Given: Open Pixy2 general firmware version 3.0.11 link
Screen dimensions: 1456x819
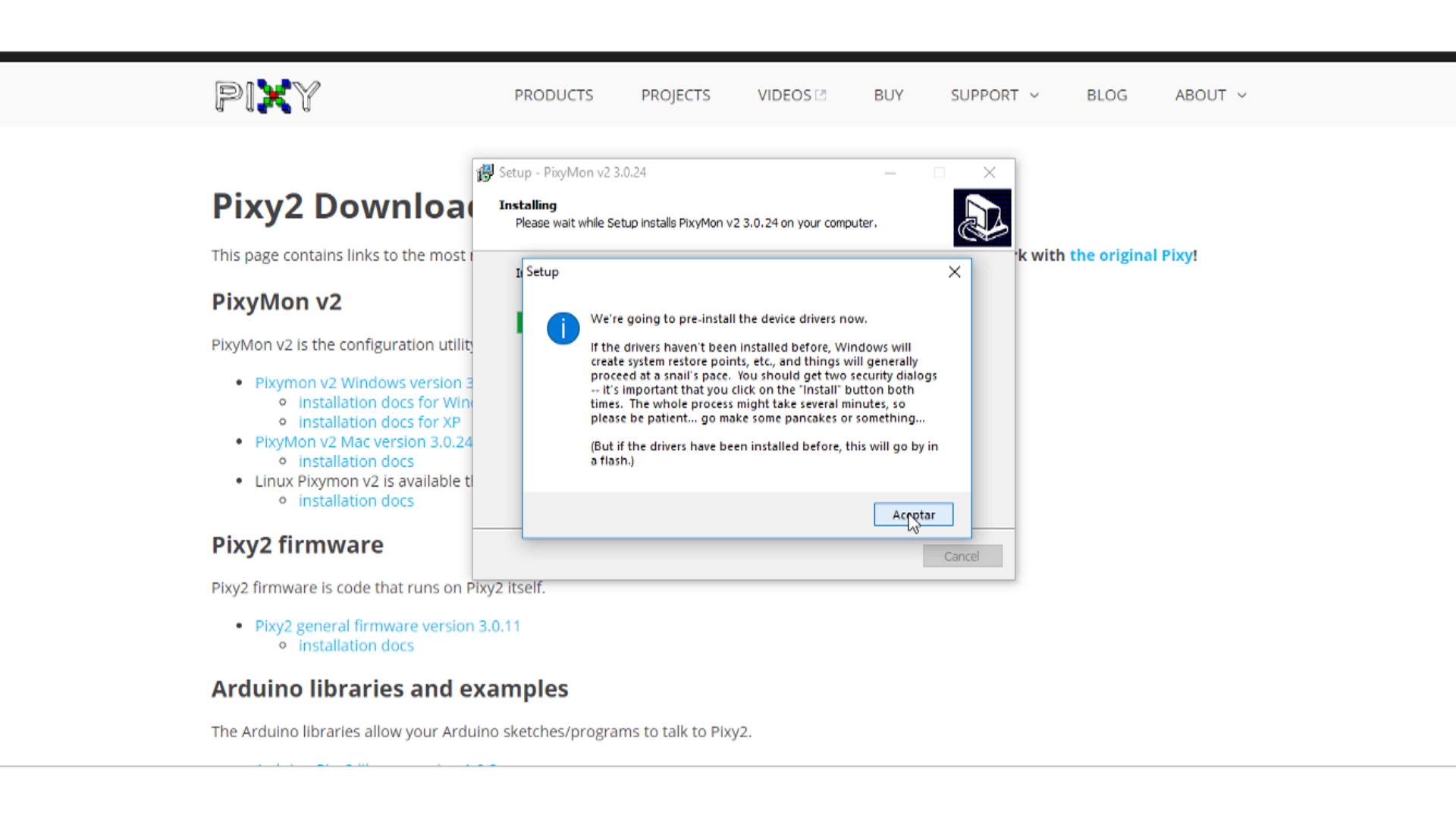Looking at the screenshot, I should (388, 626).
